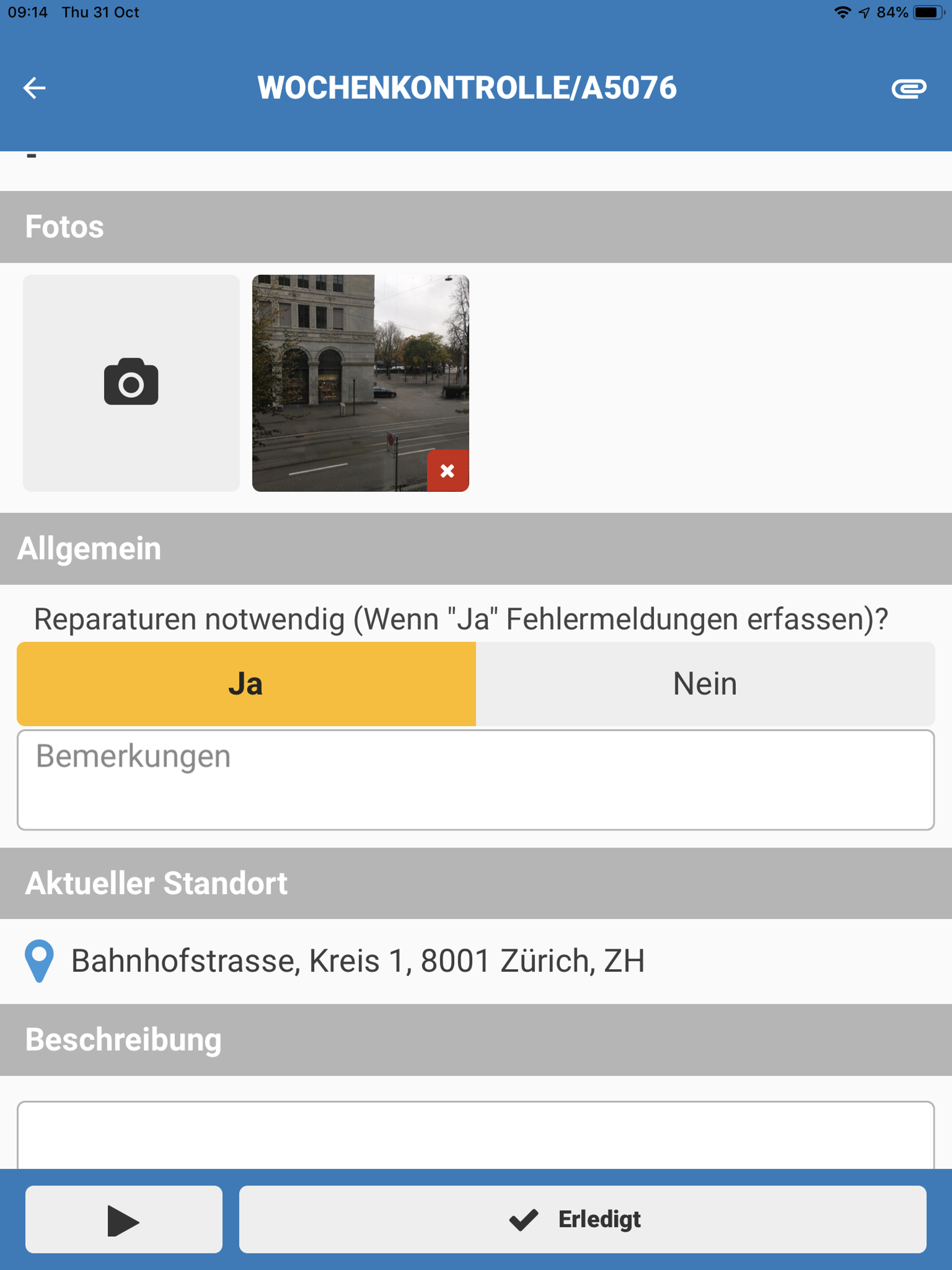Tap the Beschreibung section header
The height and width of the screenshot is (1270, 952).
pyautogui.click(x=124, y=1039)
